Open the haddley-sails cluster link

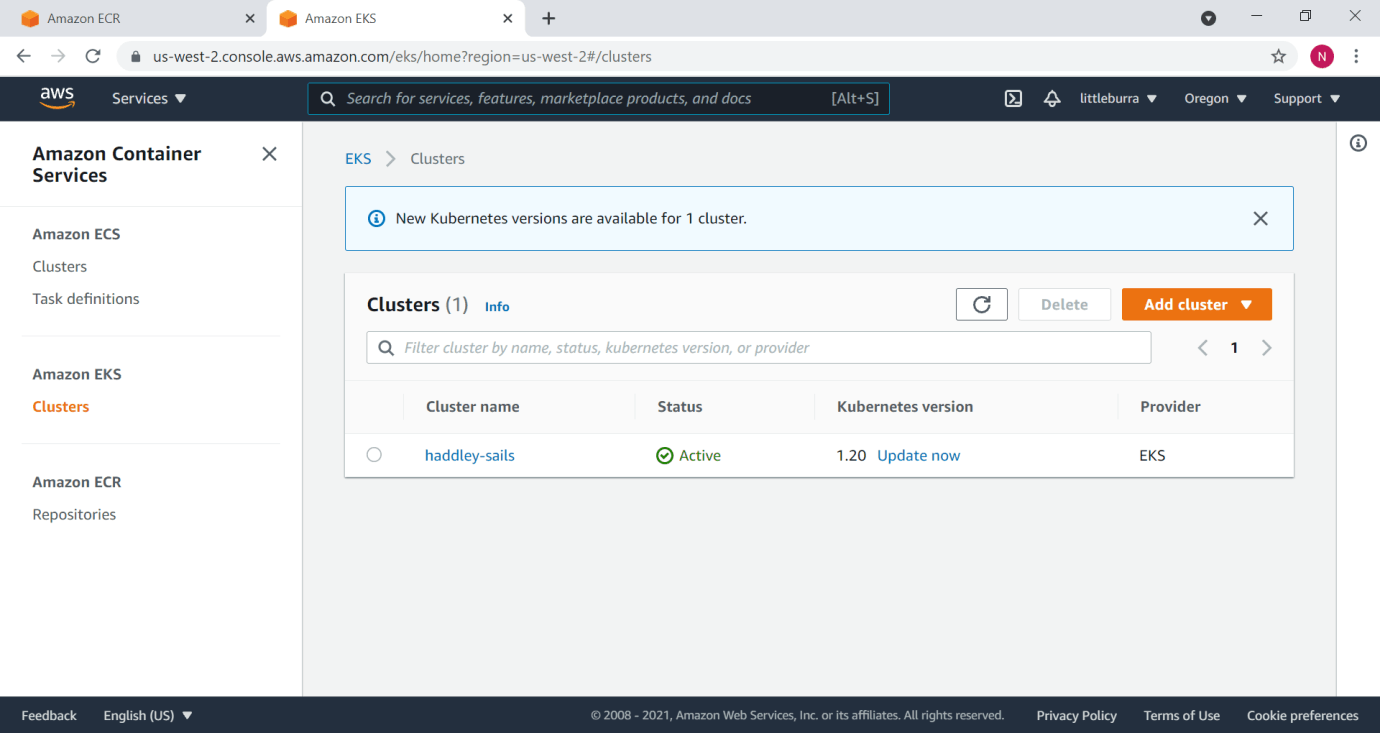pyautogui.click(x=470, y=456)
